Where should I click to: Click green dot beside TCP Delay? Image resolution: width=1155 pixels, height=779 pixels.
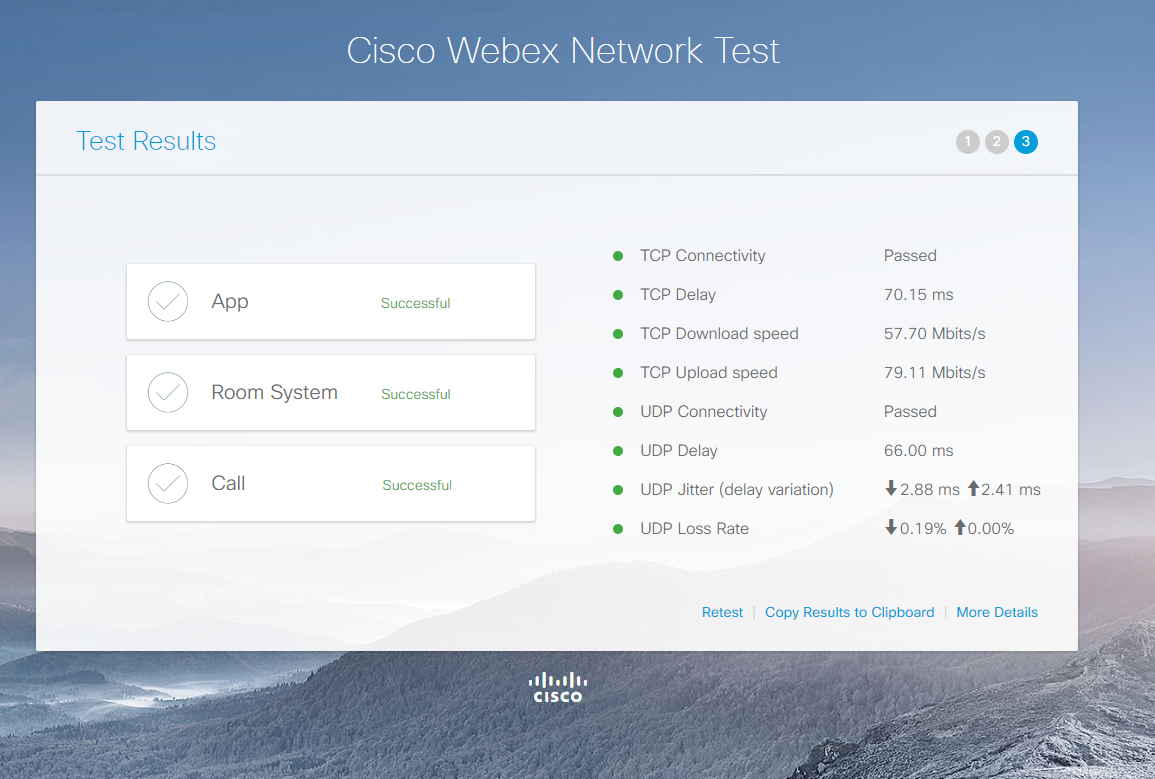pyautogui.click(x=618, y=295)
